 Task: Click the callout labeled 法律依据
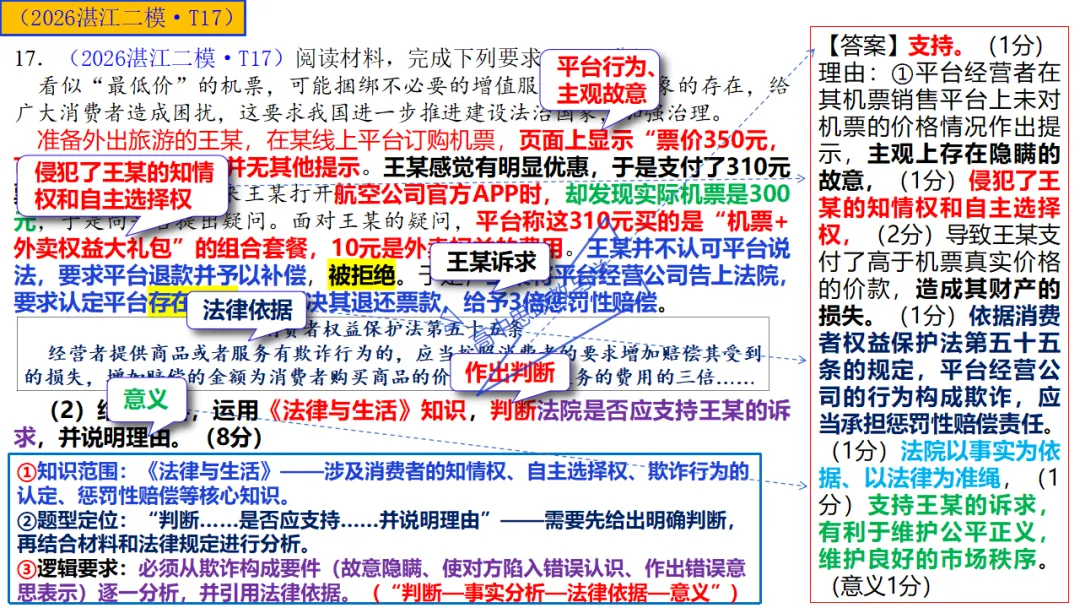(x=247, y=311)
